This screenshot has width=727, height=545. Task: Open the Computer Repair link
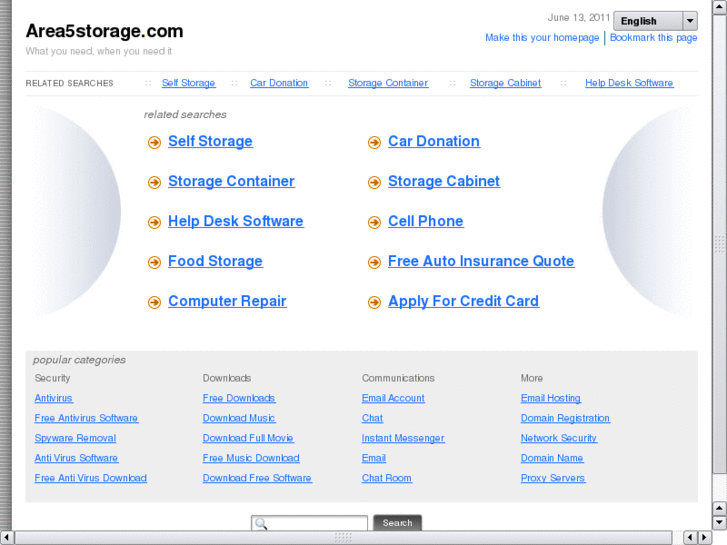pyautogui.click(x=227, y=301)
